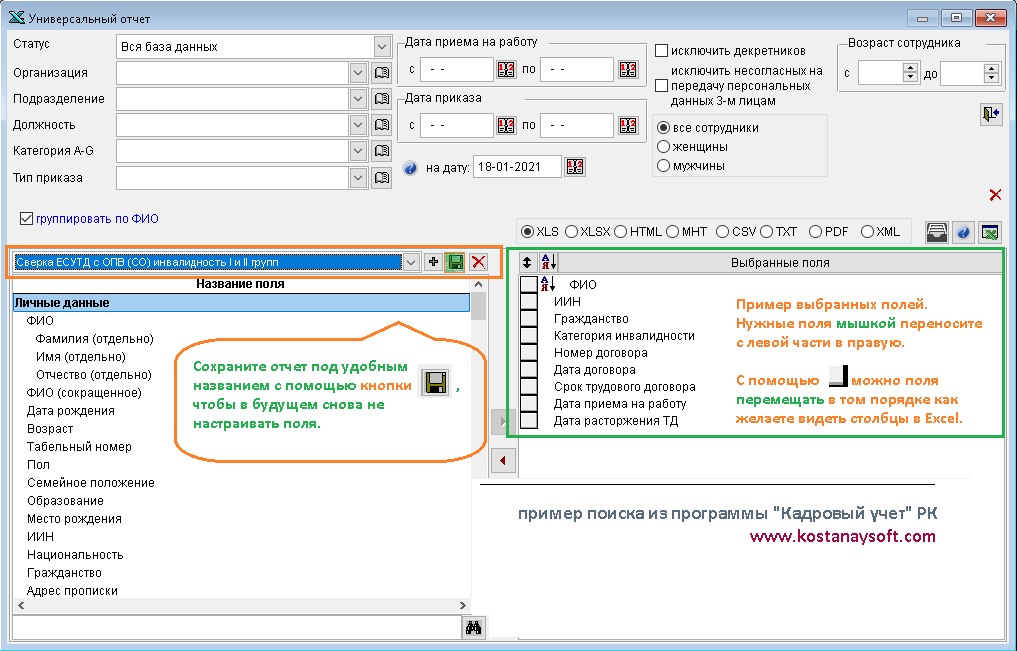The height and width of the screenshot is (651, 1017).
Task: Select Национальность in field list
Action: coord(75,555)
